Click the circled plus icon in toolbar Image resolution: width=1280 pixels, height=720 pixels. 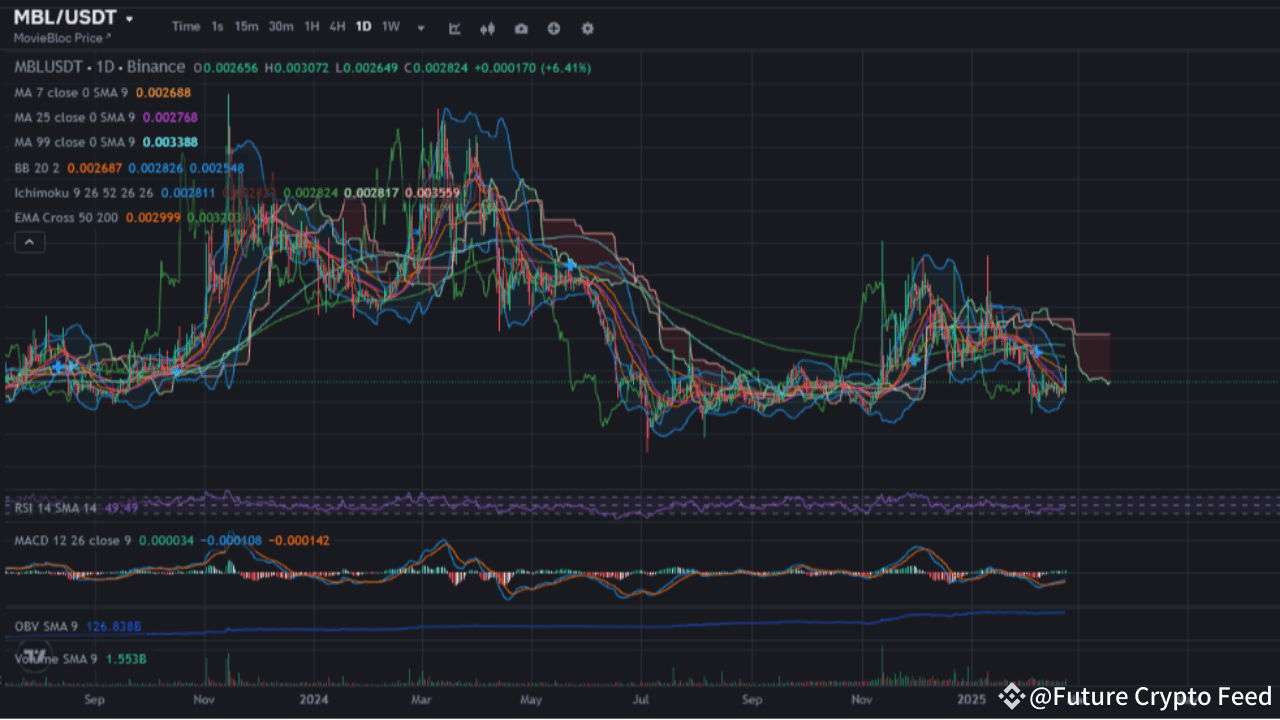554,28
